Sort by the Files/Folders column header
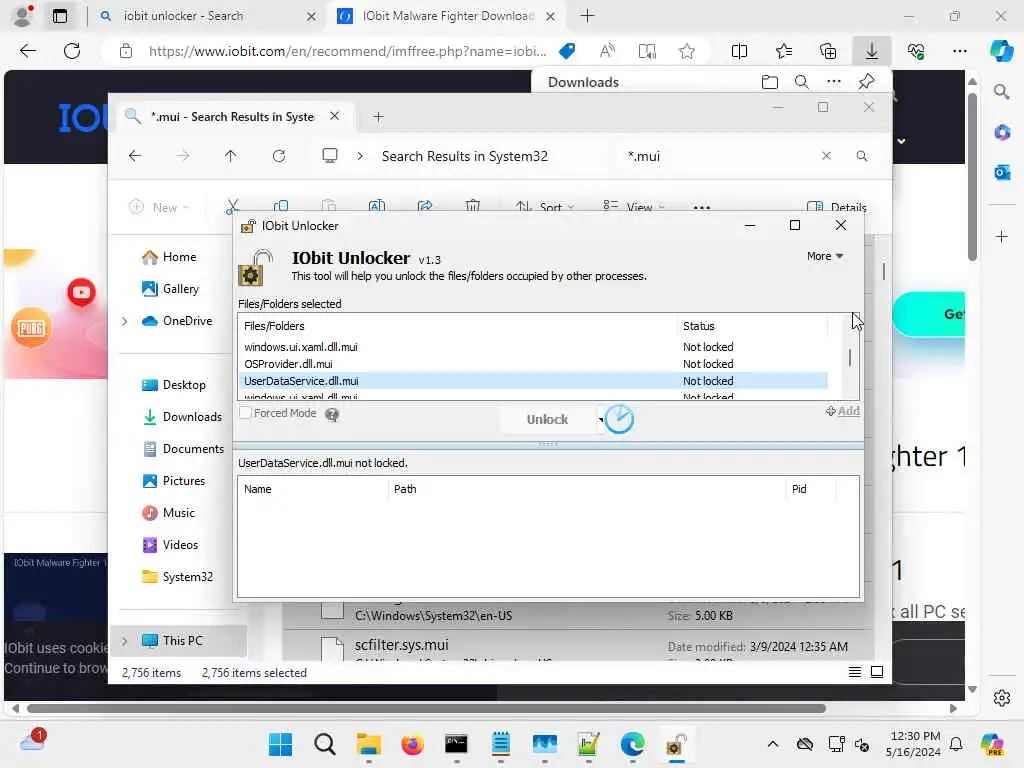 pyautogui.click(x=457, y=326)
